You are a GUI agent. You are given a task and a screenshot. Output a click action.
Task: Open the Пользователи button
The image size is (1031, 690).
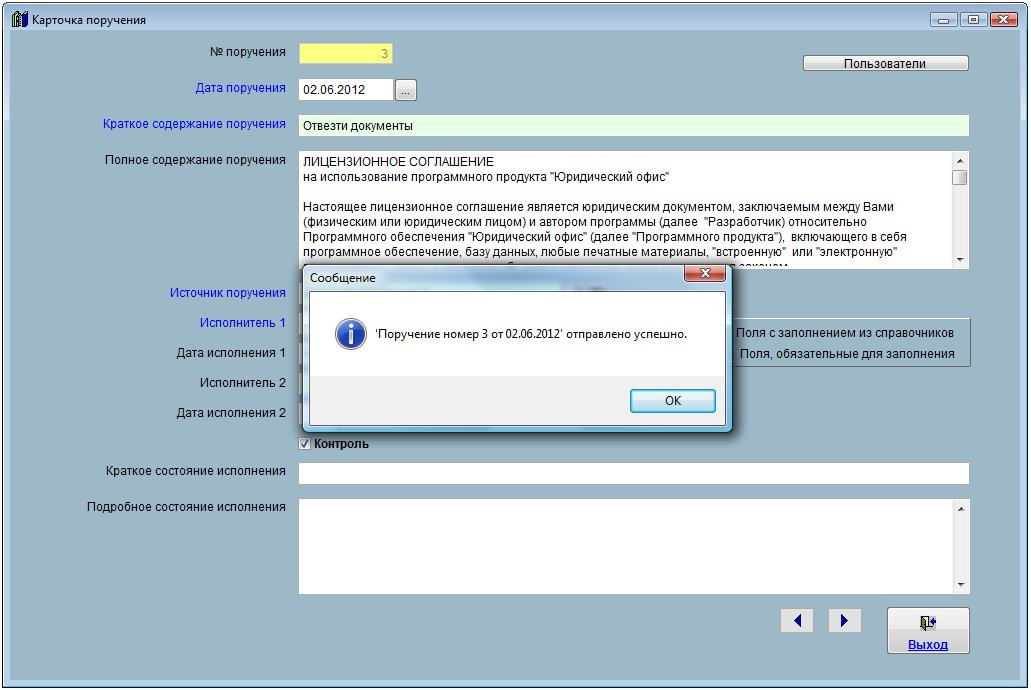click(x=885, y=63)
